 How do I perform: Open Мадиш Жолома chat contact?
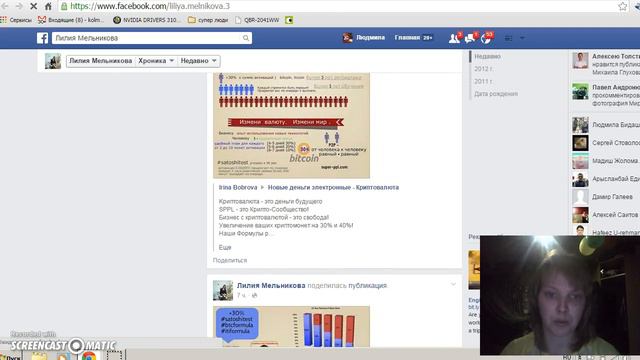[605, 161]
